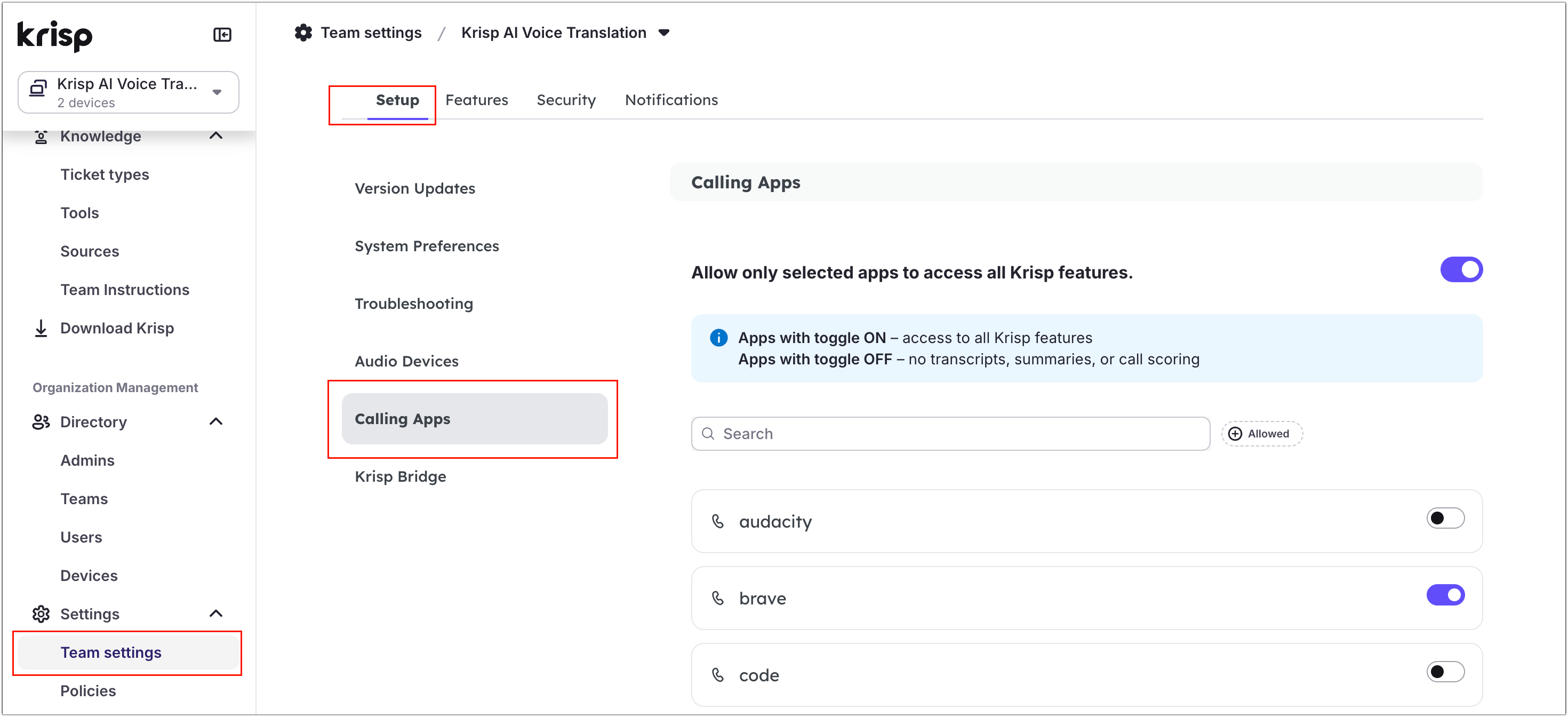Disable the brave app toggle
Image resolution: width=1568 pixels, height=717 pixels.
click(1445, 595)
